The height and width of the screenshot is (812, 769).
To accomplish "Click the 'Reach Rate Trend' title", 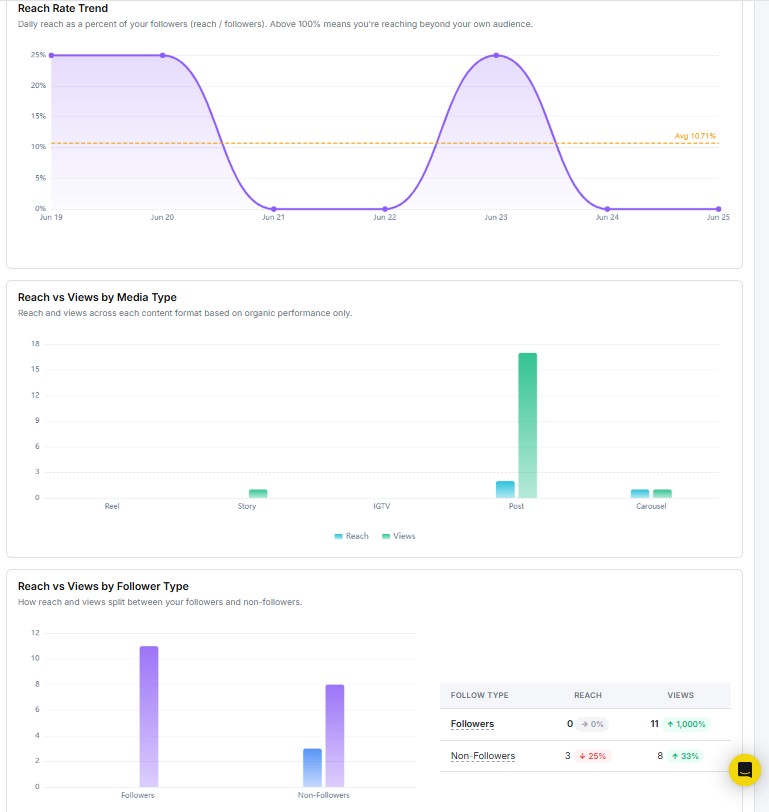I will [x=63, y=8].
